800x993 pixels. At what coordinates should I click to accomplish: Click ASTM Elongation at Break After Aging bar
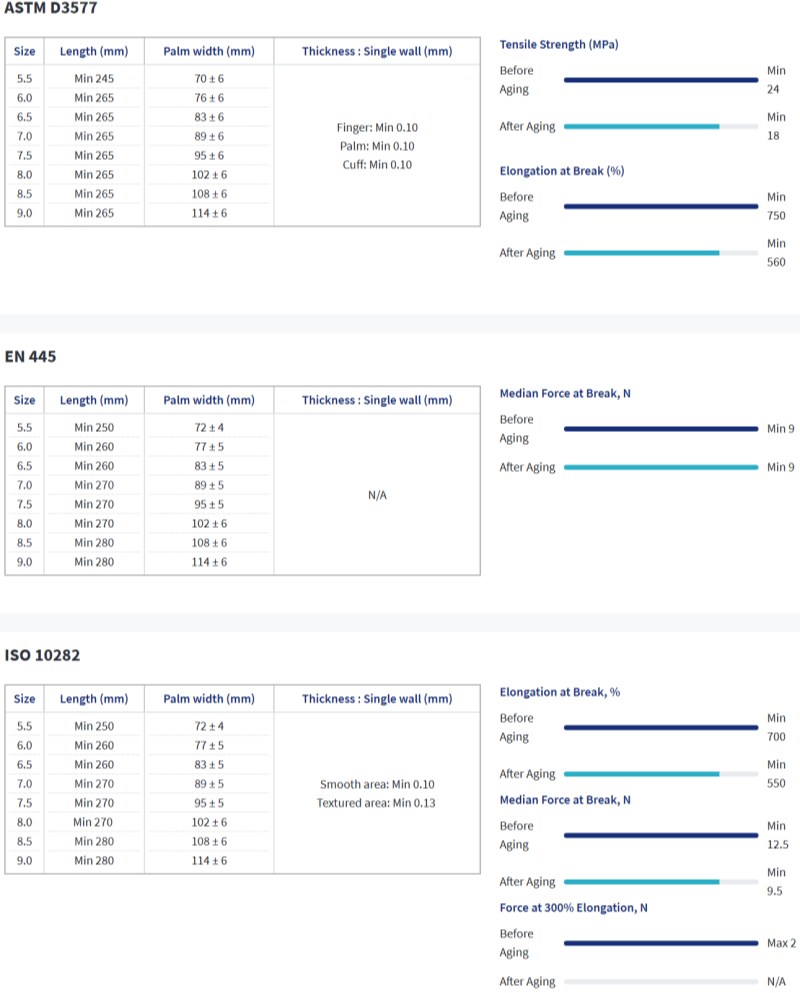(660, 253)
